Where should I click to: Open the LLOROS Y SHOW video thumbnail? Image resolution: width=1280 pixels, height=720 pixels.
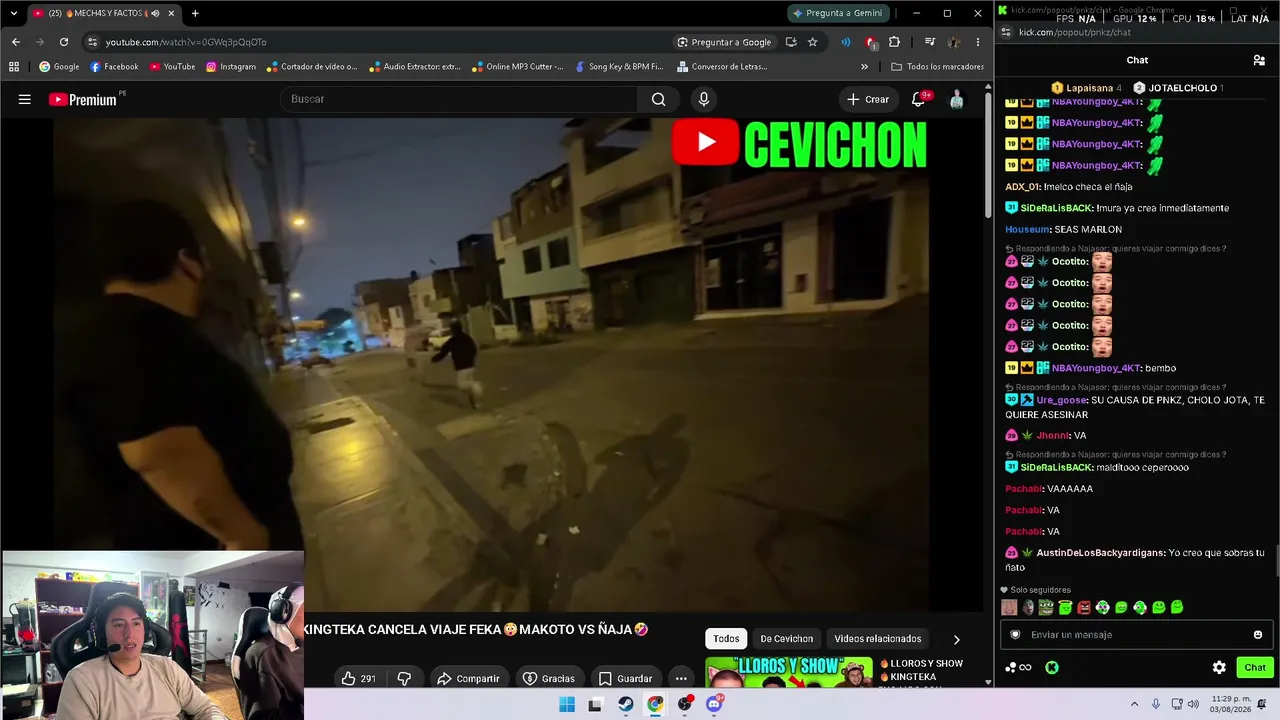(x=789, y=673)
